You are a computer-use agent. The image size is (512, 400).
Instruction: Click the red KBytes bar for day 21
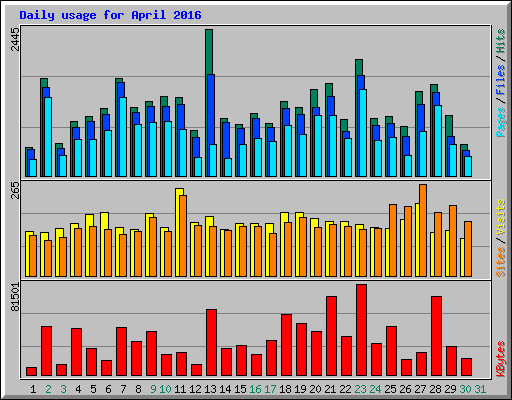[332, 336]
